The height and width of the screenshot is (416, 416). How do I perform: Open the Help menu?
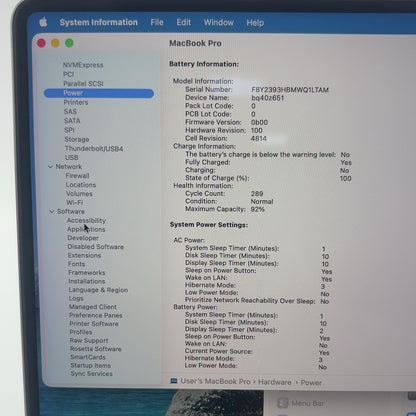point(255,23)
